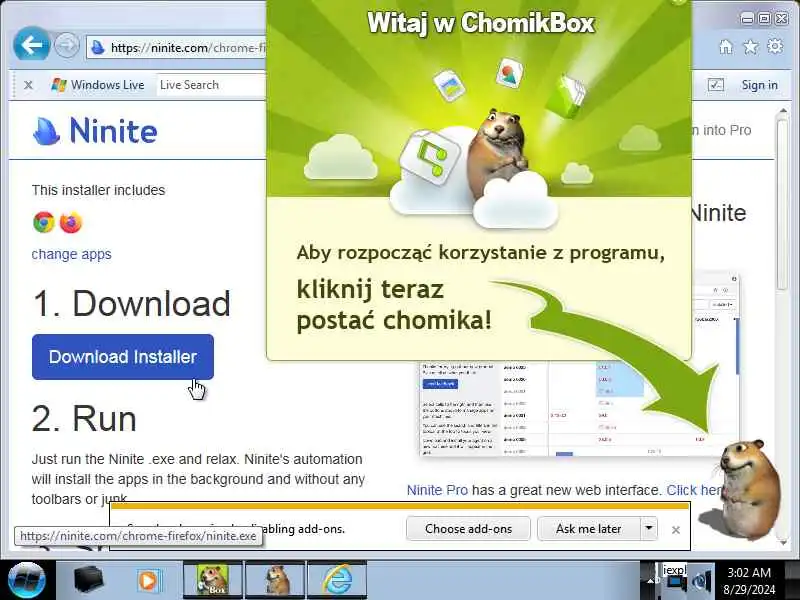Click the '1. Download' heading text
The width and height of the screenshot is (800, 600).
click(x=132, y=303)
